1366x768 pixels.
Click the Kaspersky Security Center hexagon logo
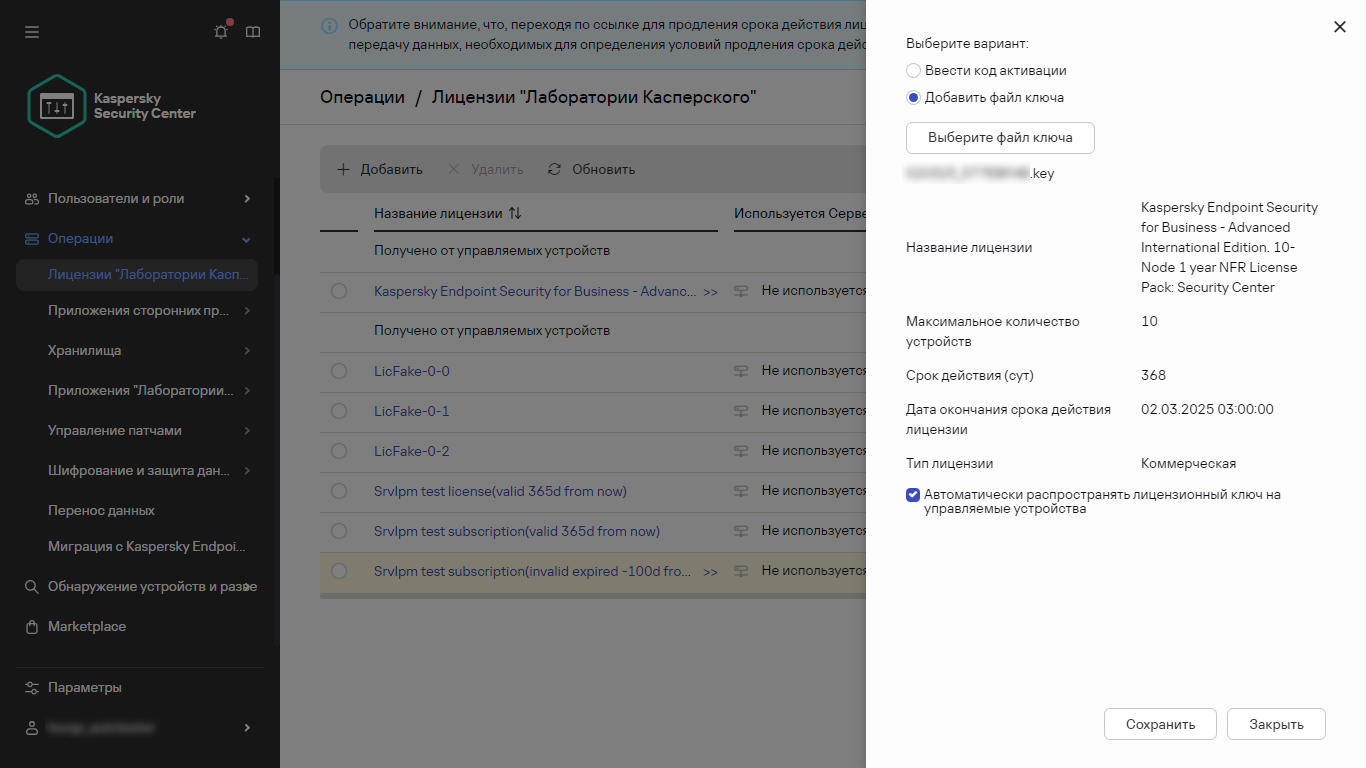(x=57, y=105)
